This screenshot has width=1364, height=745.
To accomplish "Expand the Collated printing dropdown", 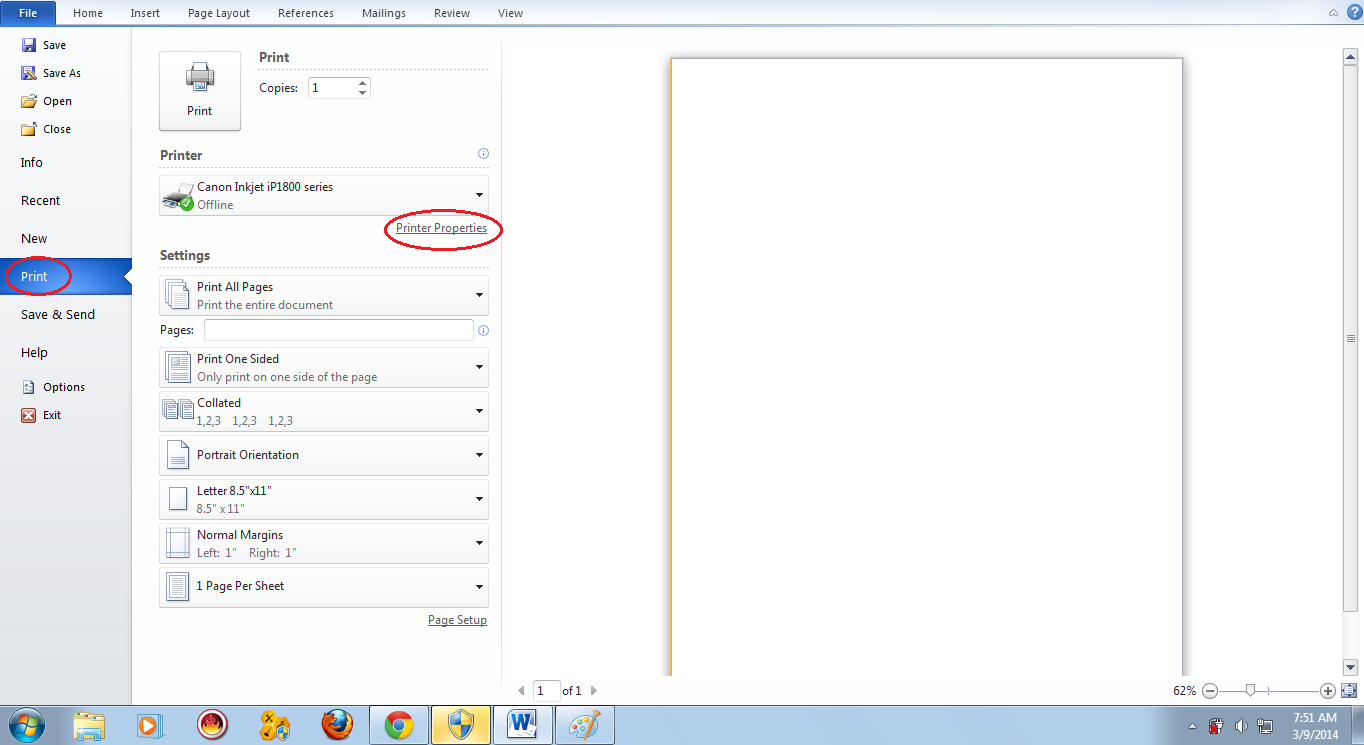I will [479, 411].
